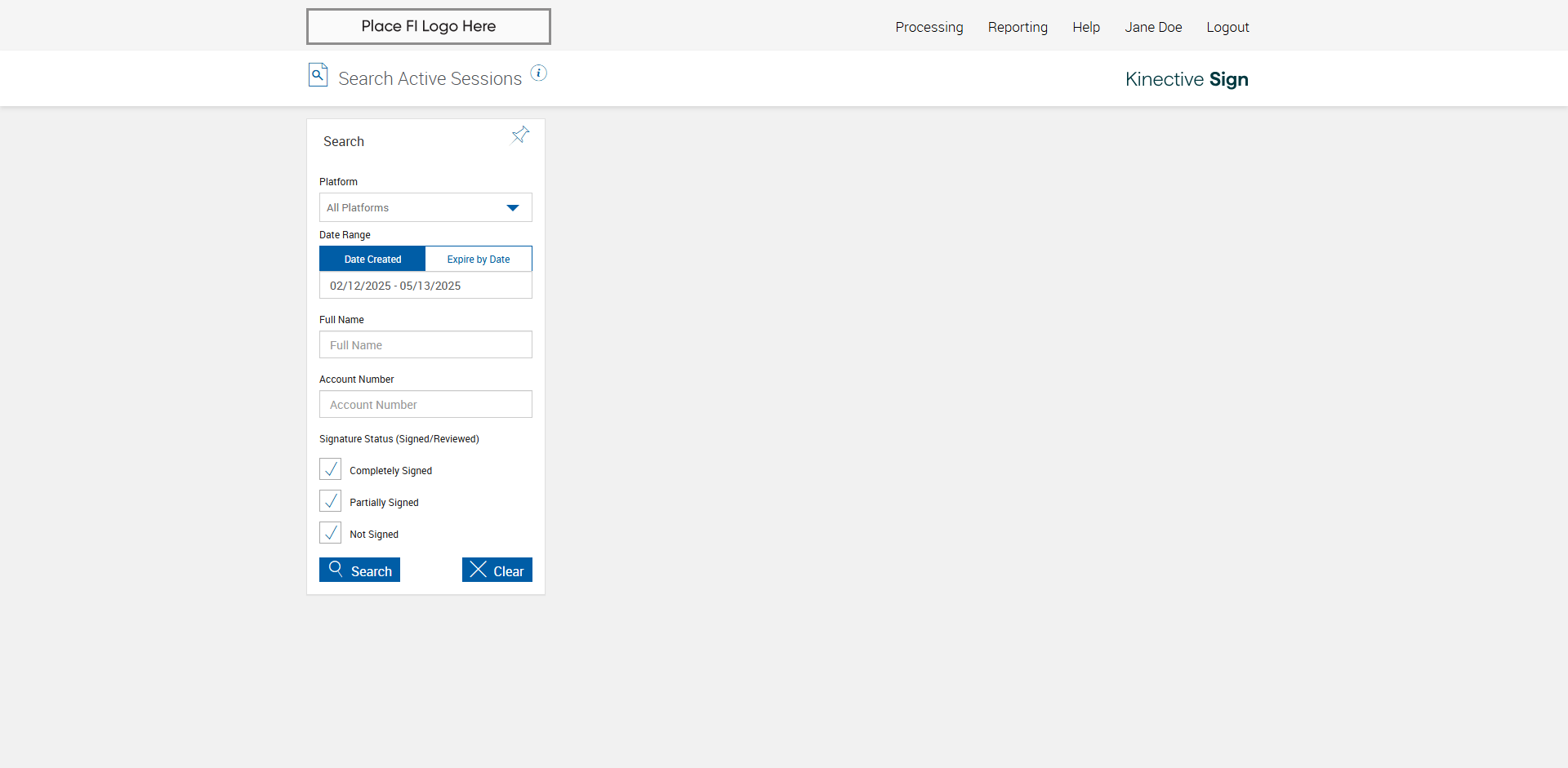This screenshot has height=768, width=1568.
Task: Click the Search Active Sessions page icon
Action: pos(318,75)
